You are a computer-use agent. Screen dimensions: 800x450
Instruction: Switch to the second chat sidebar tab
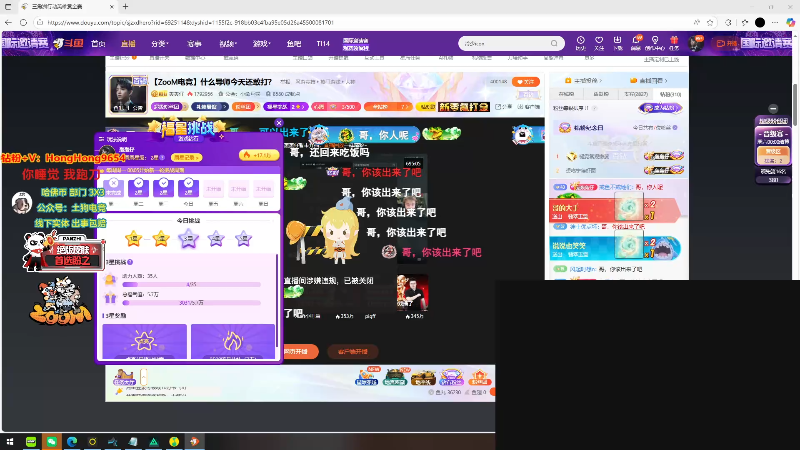click(601, 94)
